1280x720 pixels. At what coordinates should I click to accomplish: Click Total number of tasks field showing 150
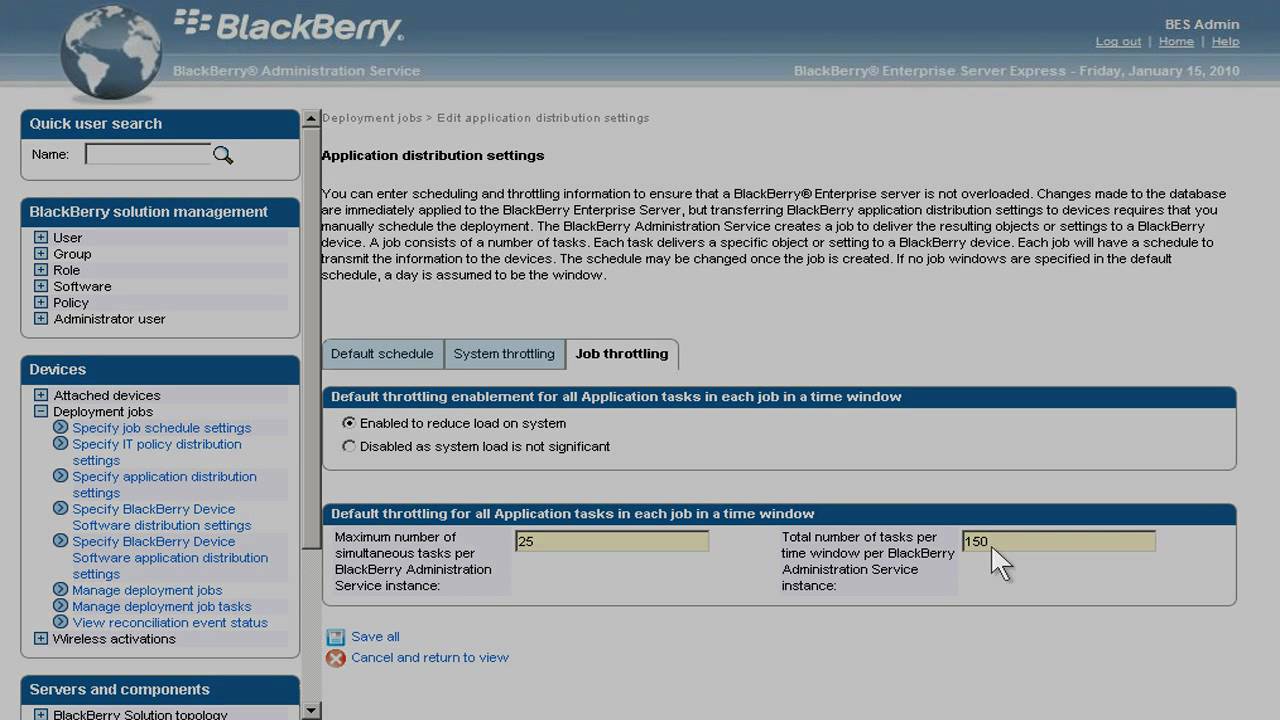coord(1058,541)
